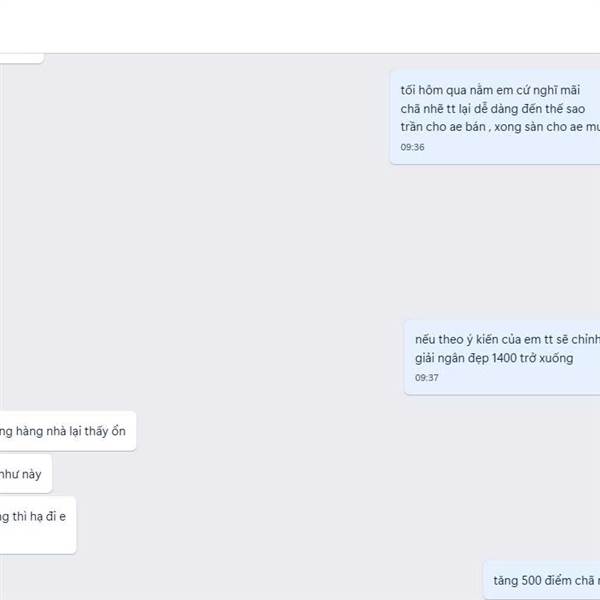Screen dimensions: 600x600
Task: Click the line starting "trần cho ae bán"
Action: point(500,127)
